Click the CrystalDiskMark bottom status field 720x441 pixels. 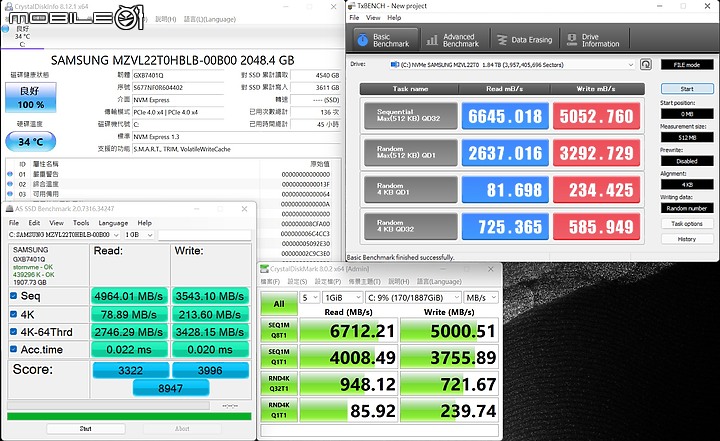click(379, 430)
